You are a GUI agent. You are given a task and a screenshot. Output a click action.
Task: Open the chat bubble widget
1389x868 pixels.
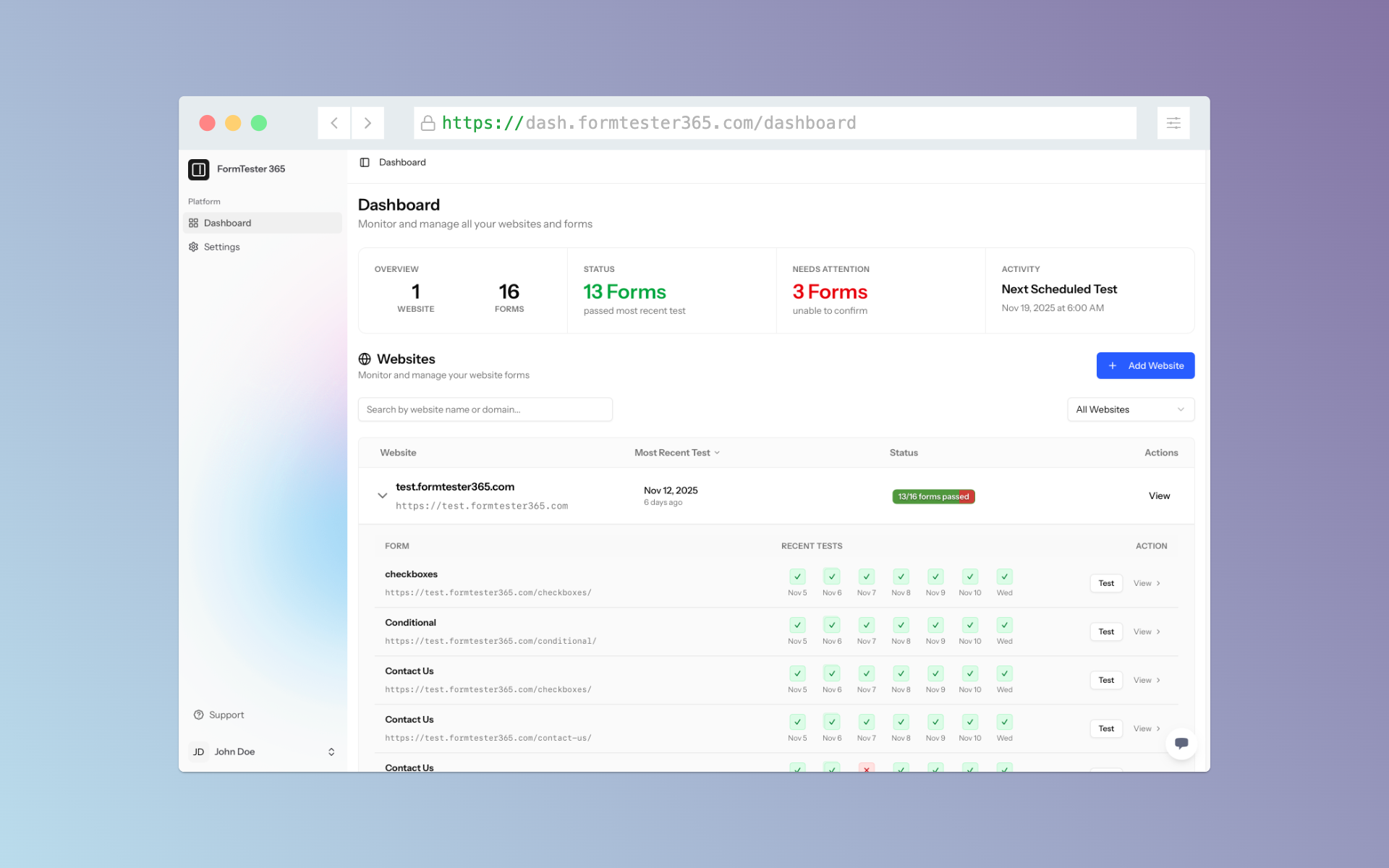click(x=1181, y=743)
